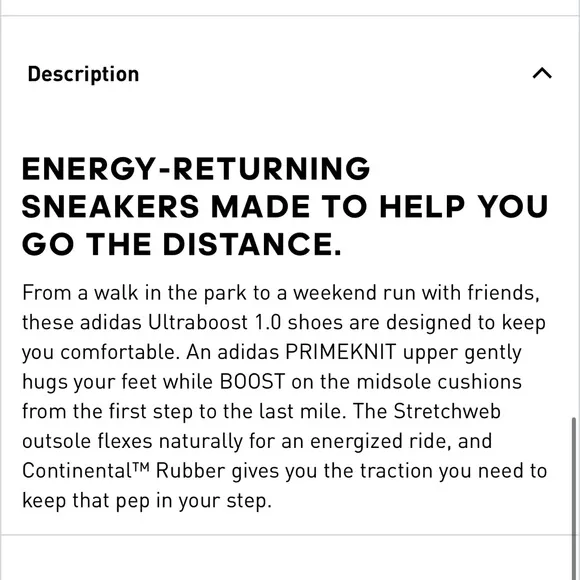The image size is (580, 580).
Task: Click the Continental™ trademark word
Action: pos(86,471)
